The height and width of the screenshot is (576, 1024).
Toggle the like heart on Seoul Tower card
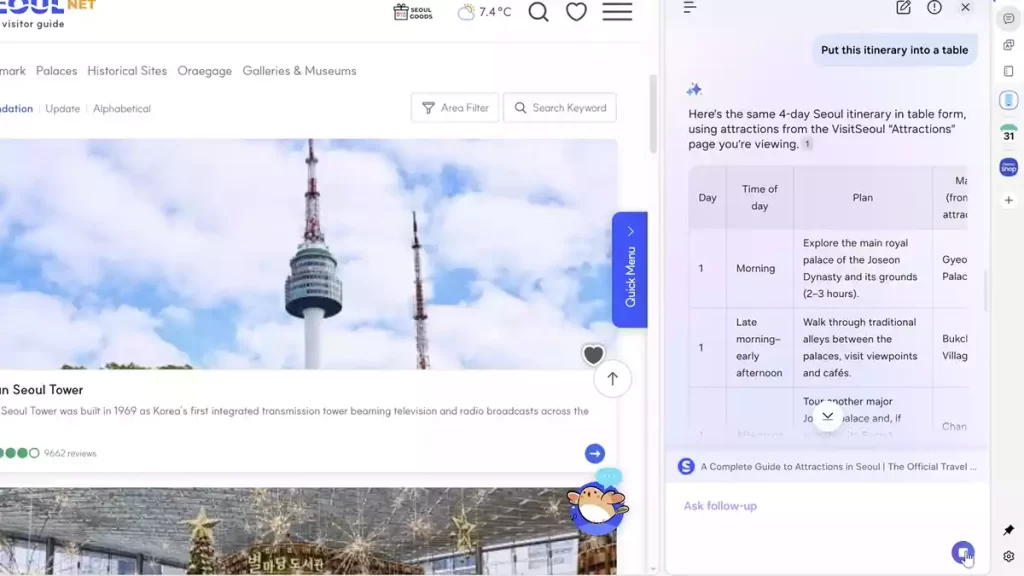593,355
